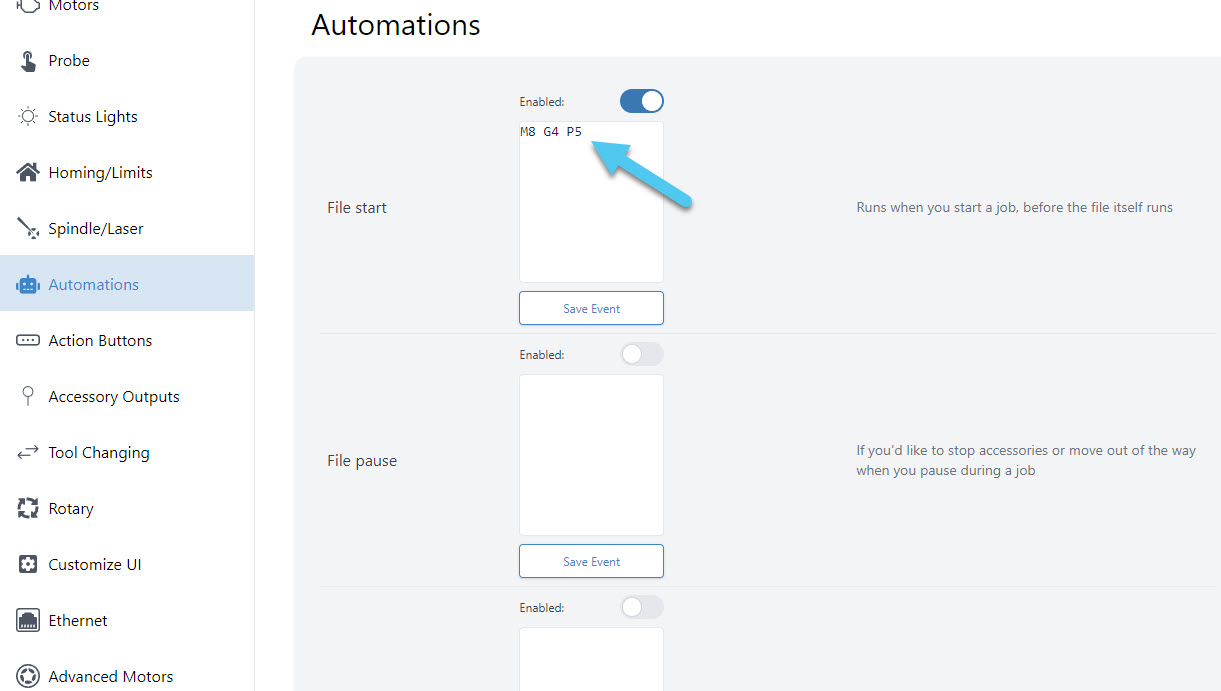
Task: Save the File pause event
Action: click(x=591, y=562)
